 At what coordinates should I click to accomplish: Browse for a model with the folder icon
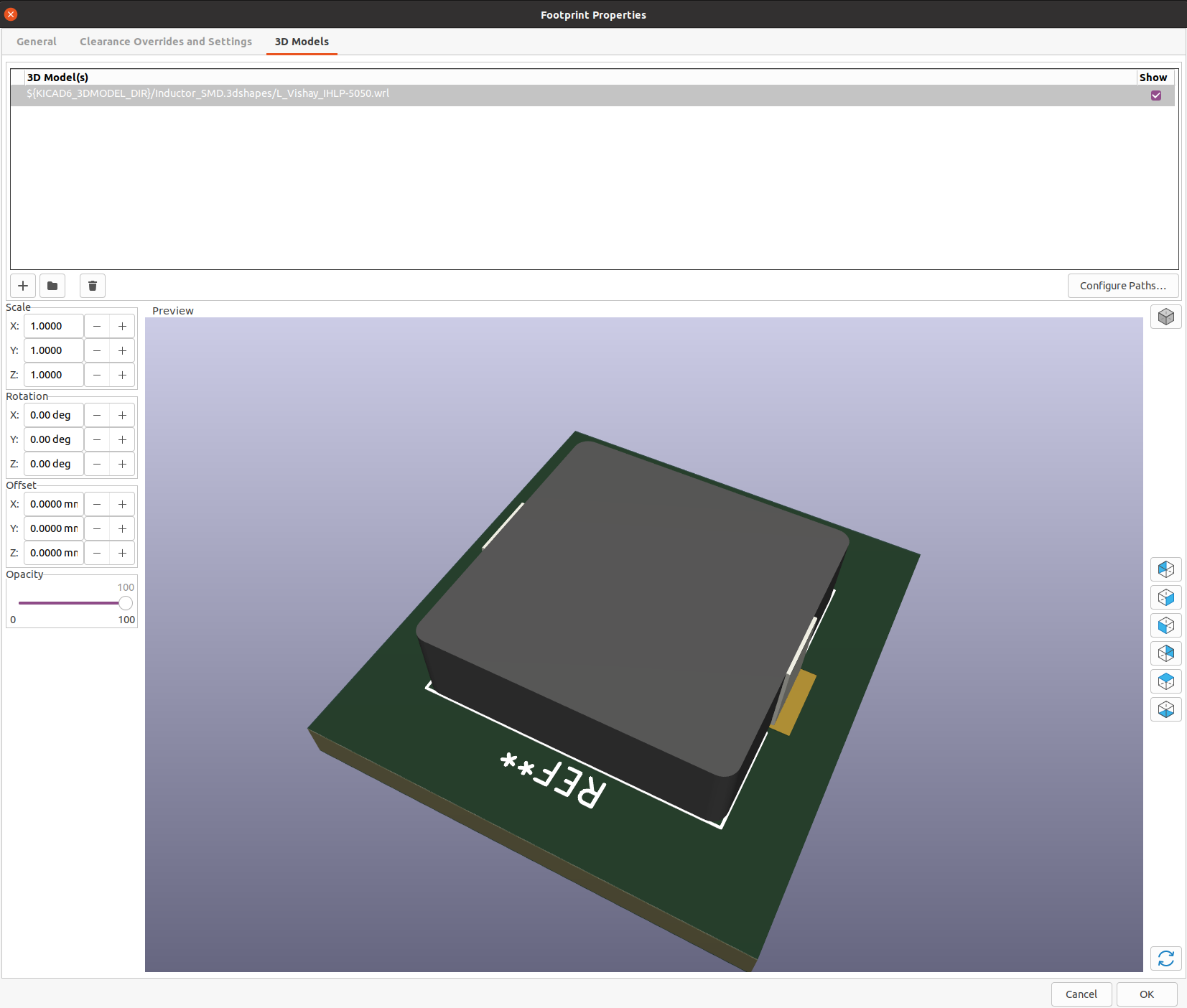pos(52,286)
